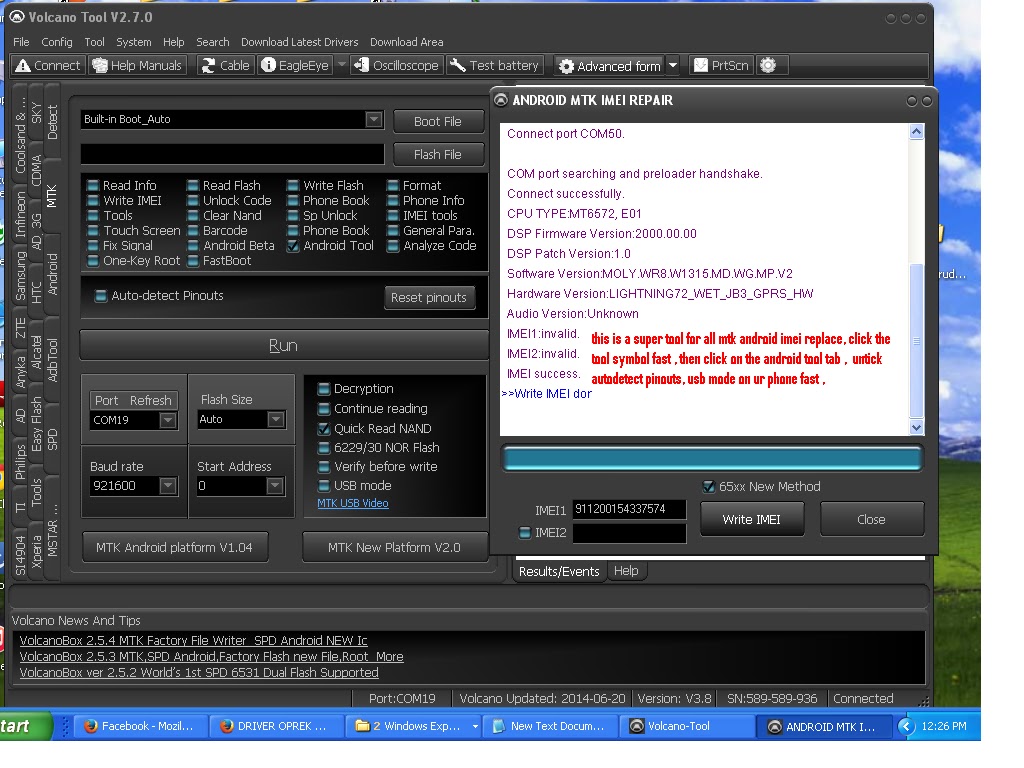Uncheck the Android Tool option
1024x768 pixels.
click(293, 246)
